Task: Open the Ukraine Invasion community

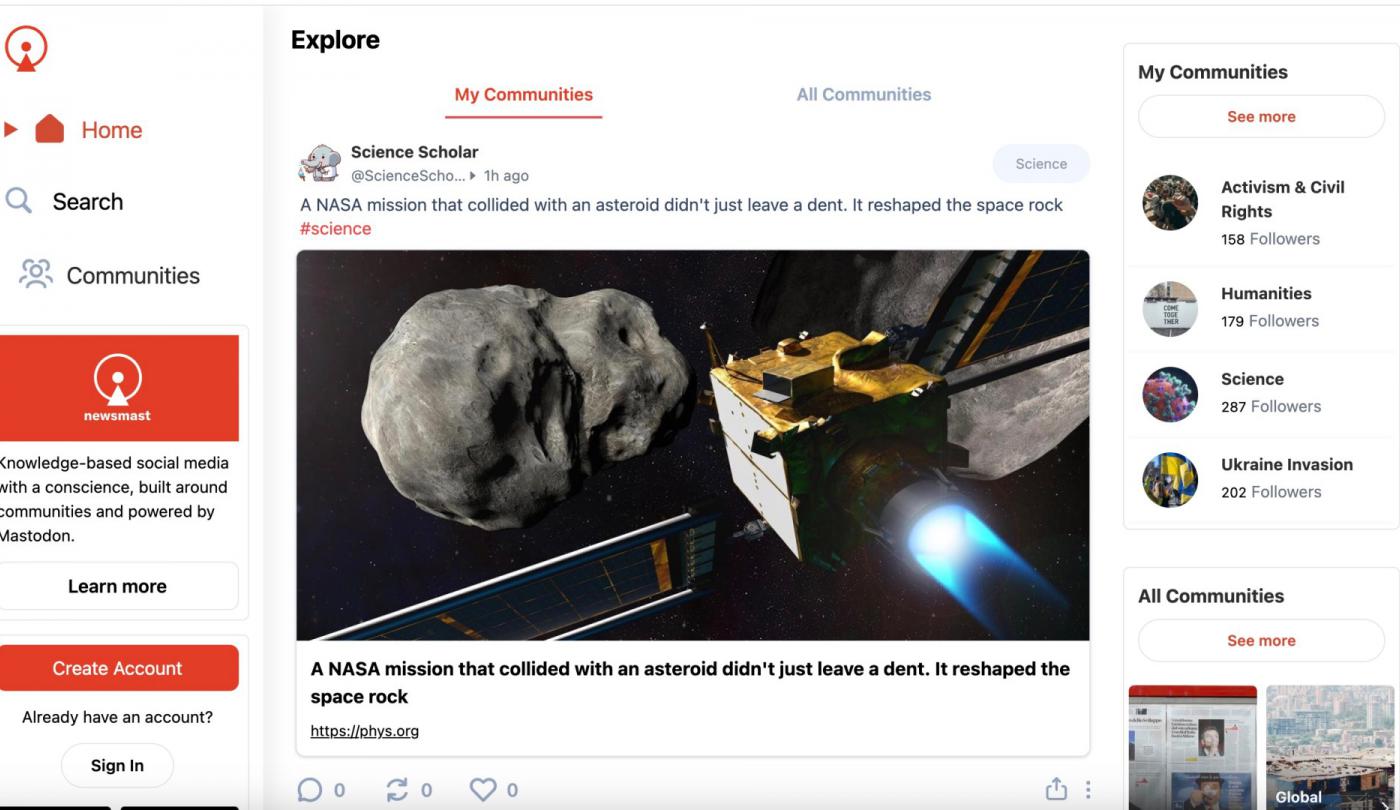Action: tap(1261, 479)
